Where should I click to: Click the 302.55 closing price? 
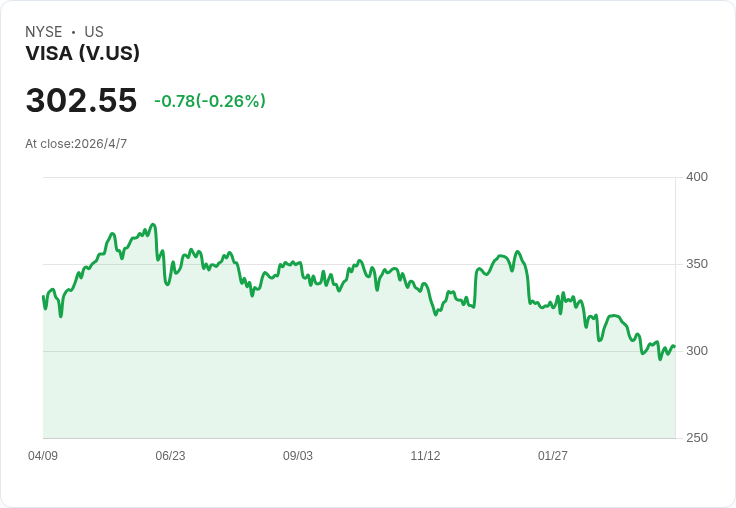[81, 101]
